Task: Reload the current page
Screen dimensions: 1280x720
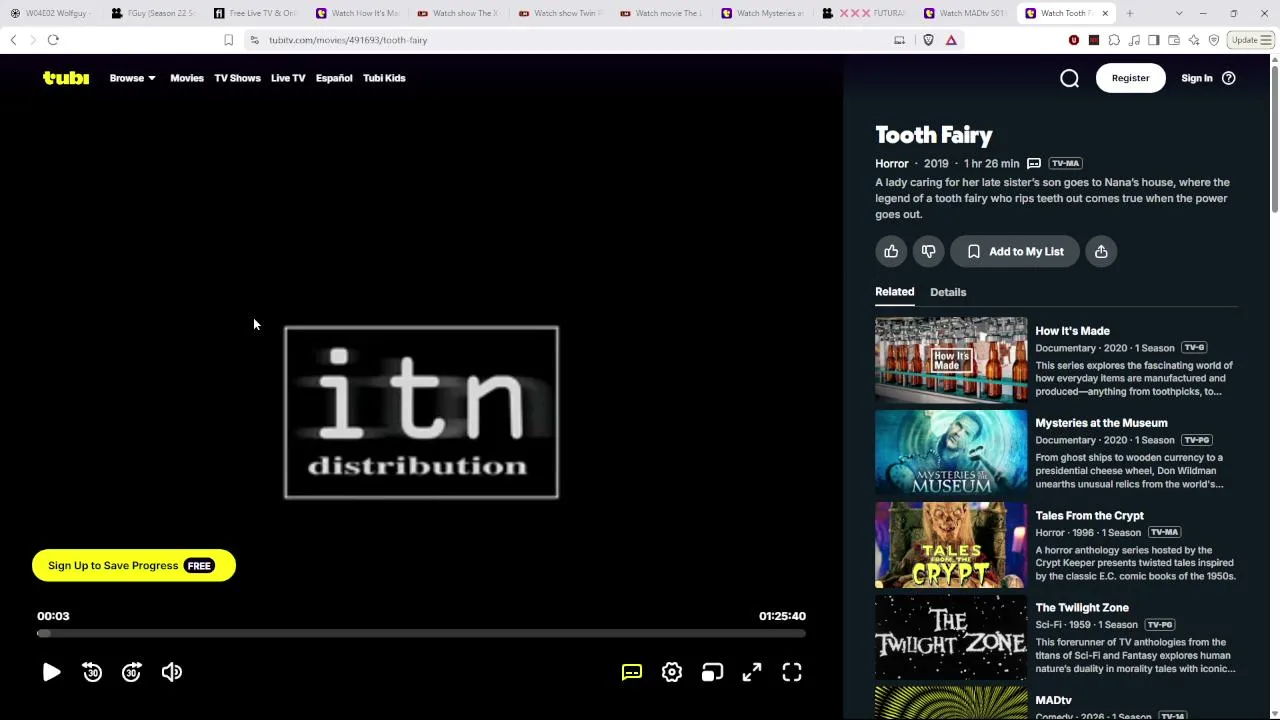Action: (53, 40)
